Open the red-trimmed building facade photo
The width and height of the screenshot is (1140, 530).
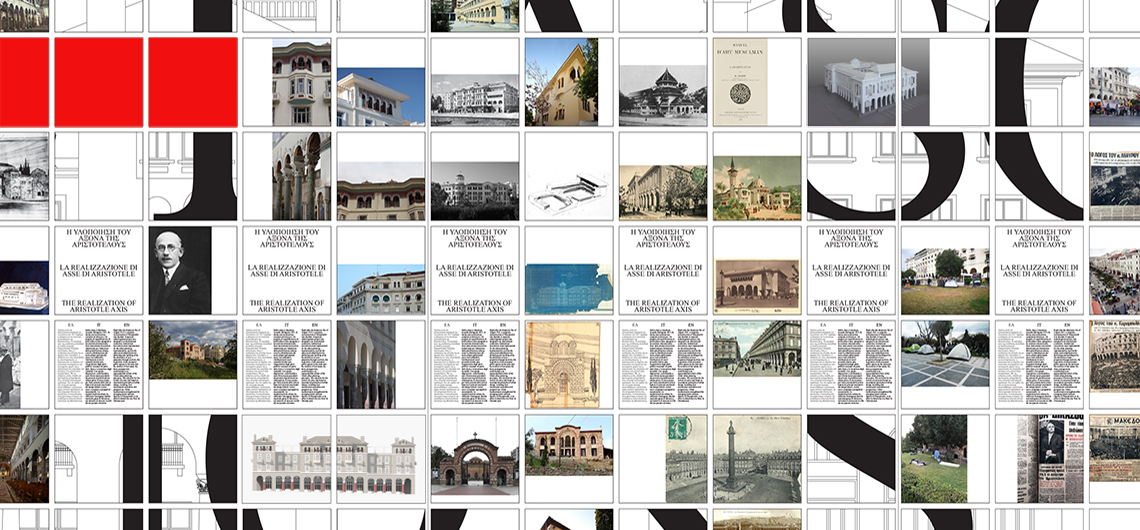(x=381, y=190)
